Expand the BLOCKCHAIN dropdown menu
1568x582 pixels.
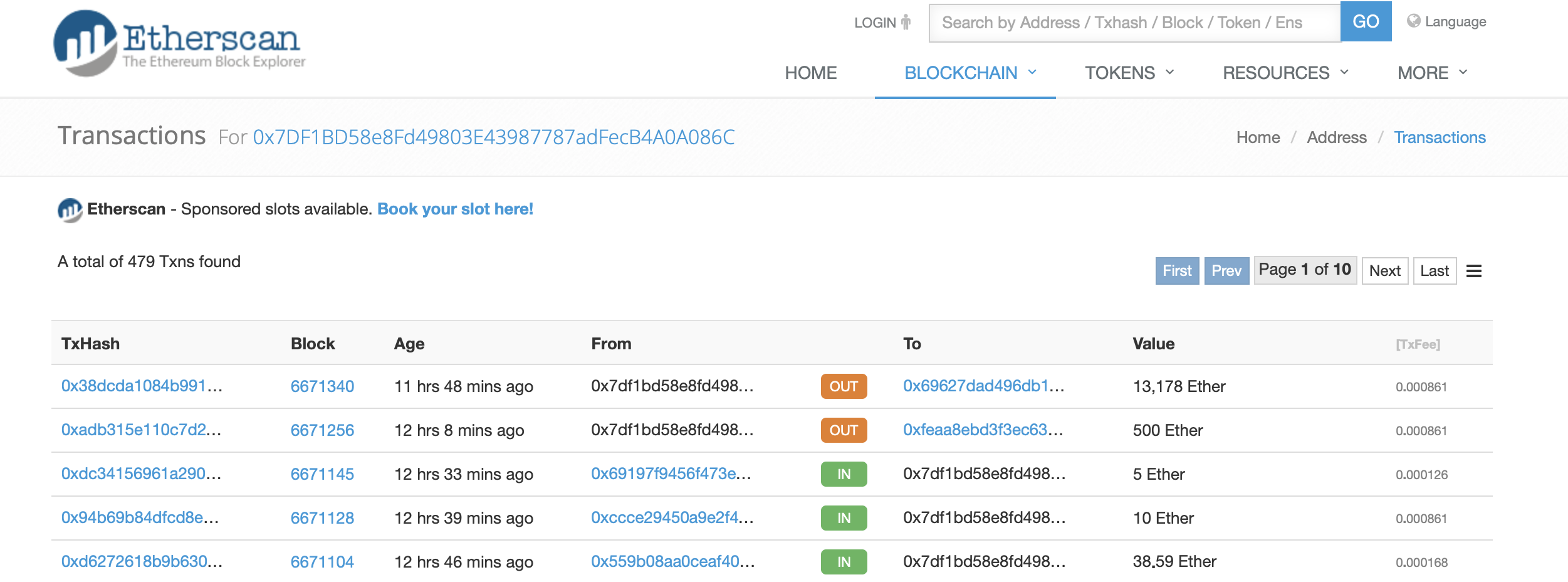(x=970, y=73)
